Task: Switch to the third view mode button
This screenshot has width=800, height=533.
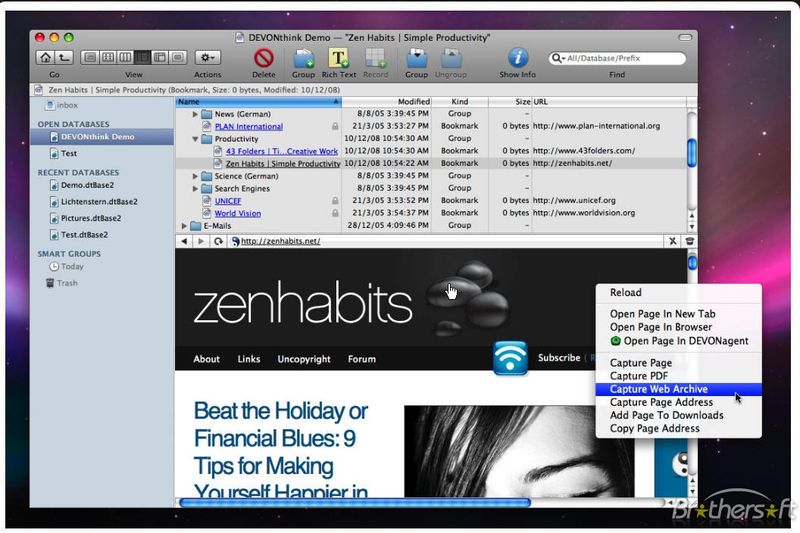Action: pyautogui.click(x=125, y=58)
